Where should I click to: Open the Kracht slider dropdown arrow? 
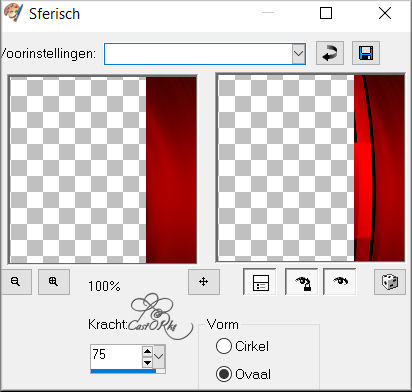click(159, 356)
